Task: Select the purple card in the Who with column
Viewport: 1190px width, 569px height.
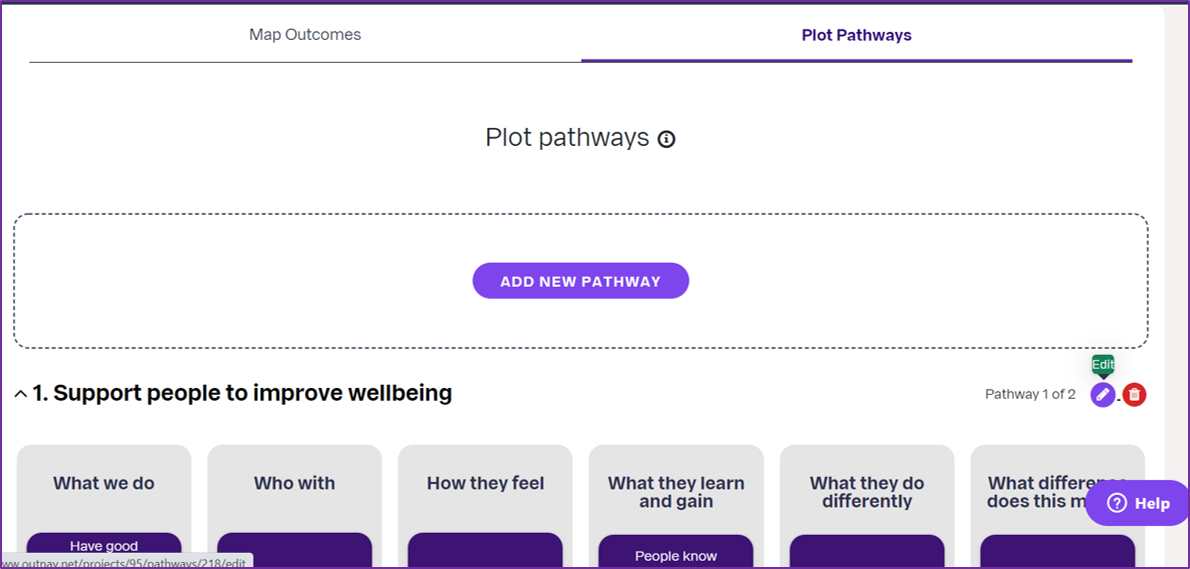Action: [294, 551]
